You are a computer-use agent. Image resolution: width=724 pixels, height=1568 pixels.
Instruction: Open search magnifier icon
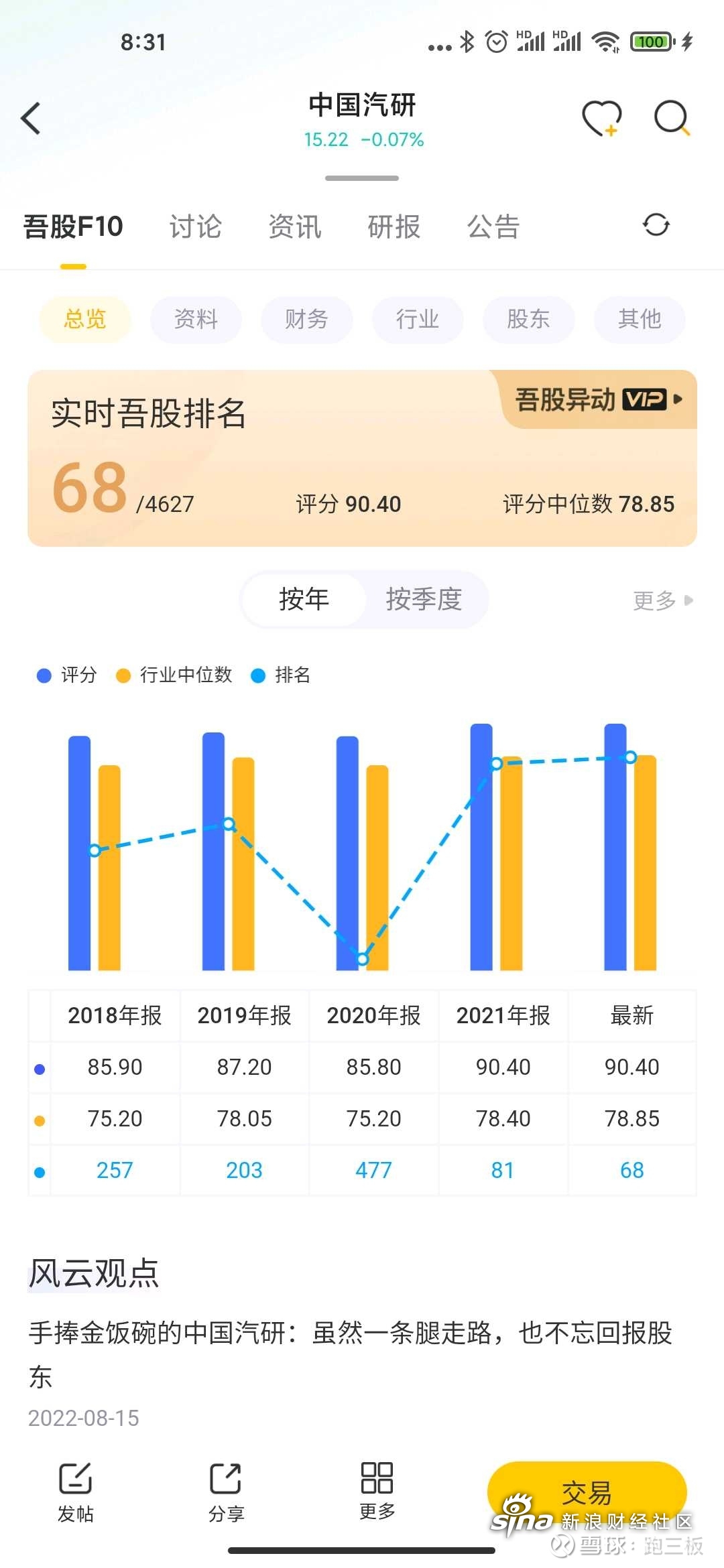[672, 119]
